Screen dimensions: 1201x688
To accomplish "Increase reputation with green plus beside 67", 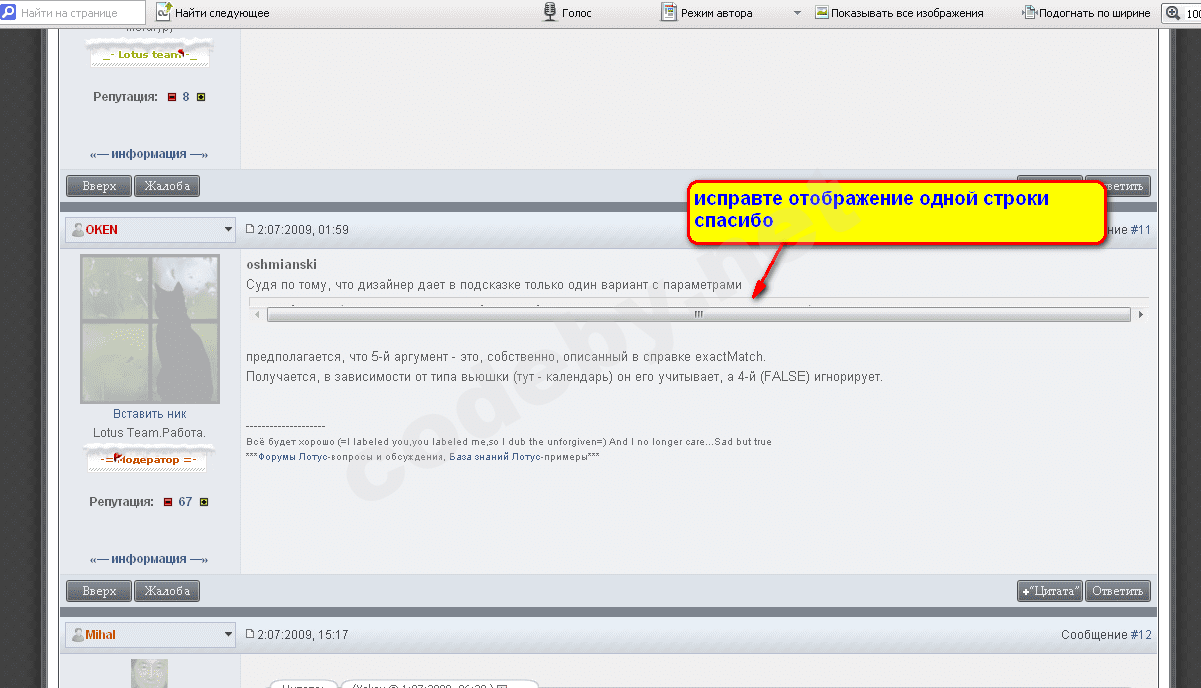I will point(204,502).
